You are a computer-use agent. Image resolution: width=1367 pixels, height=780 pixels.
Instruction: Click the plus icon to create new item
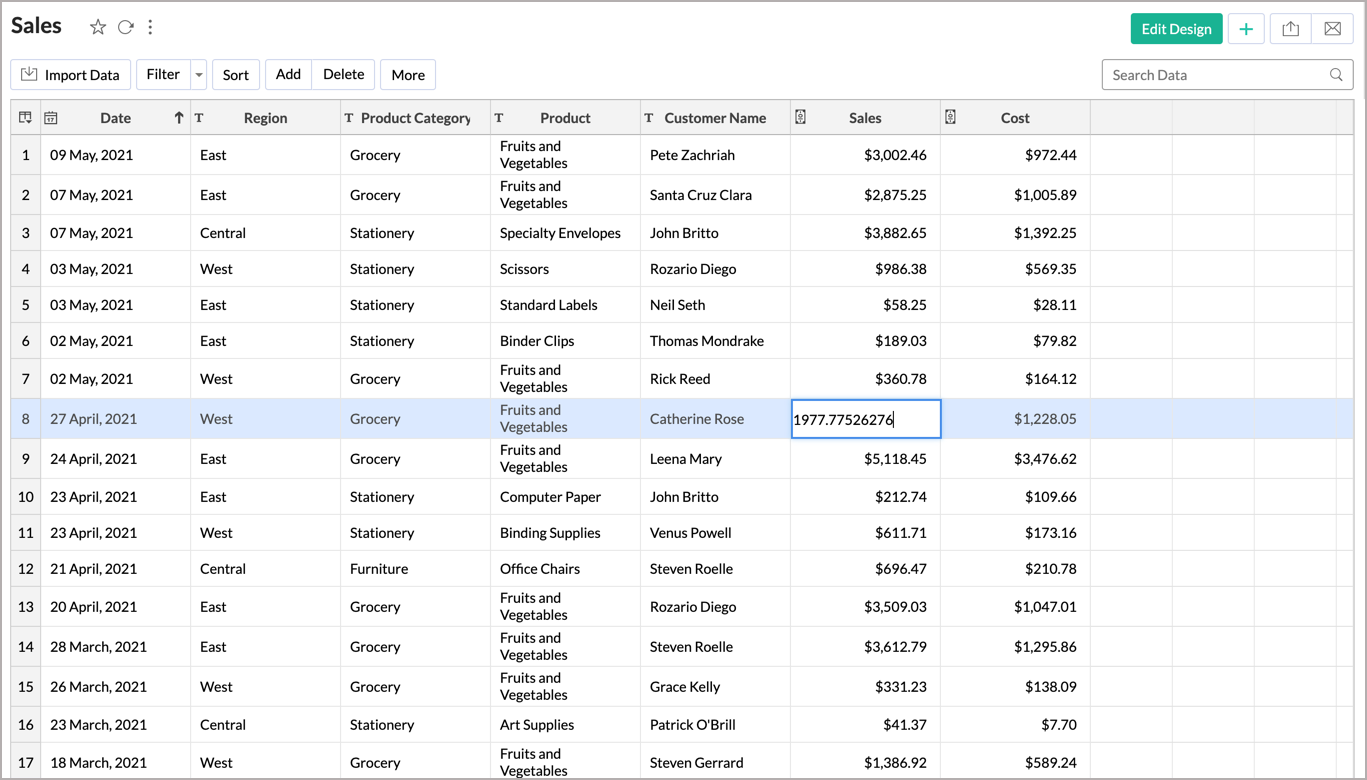(1246, 29)
